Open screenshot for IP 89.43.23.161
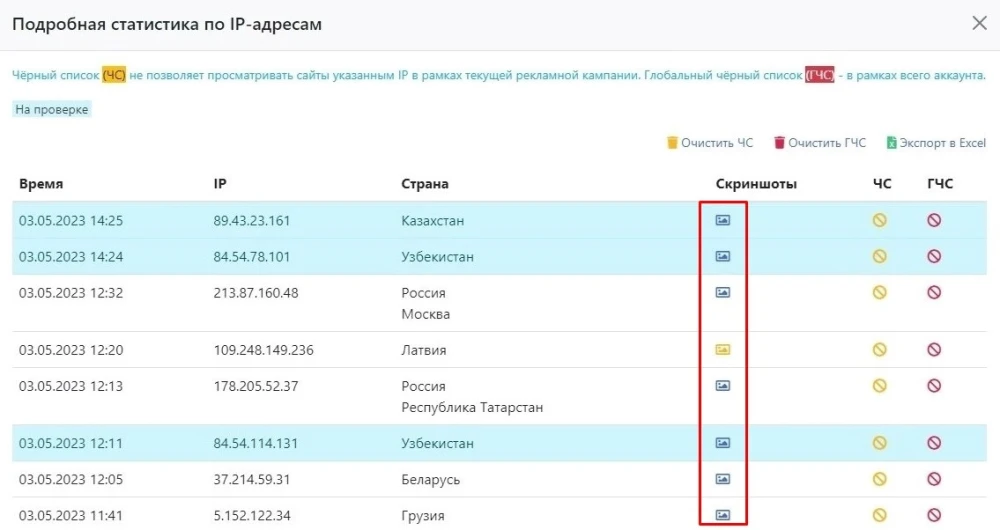1000x530 pixels. point(723,220)
